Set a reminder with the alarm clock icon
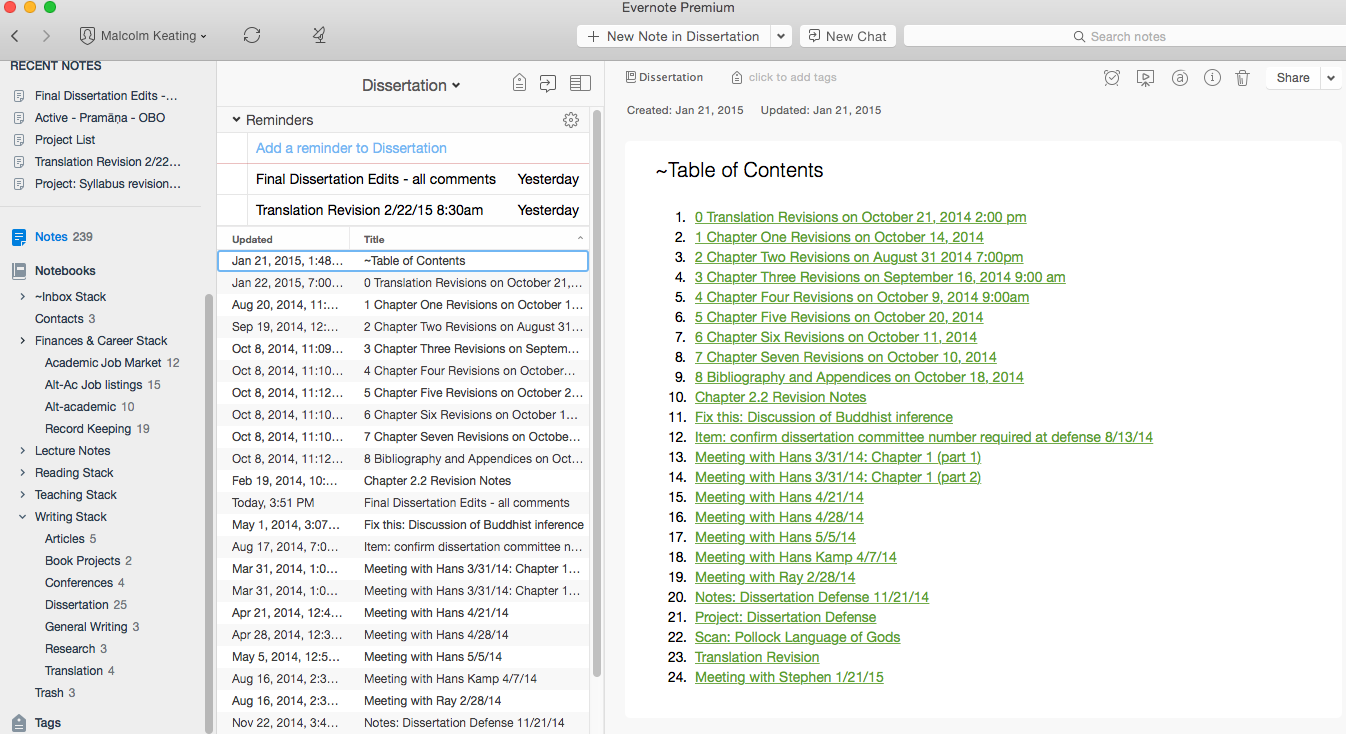This screenshot has width=1346, height=734. click(1112, 78)
